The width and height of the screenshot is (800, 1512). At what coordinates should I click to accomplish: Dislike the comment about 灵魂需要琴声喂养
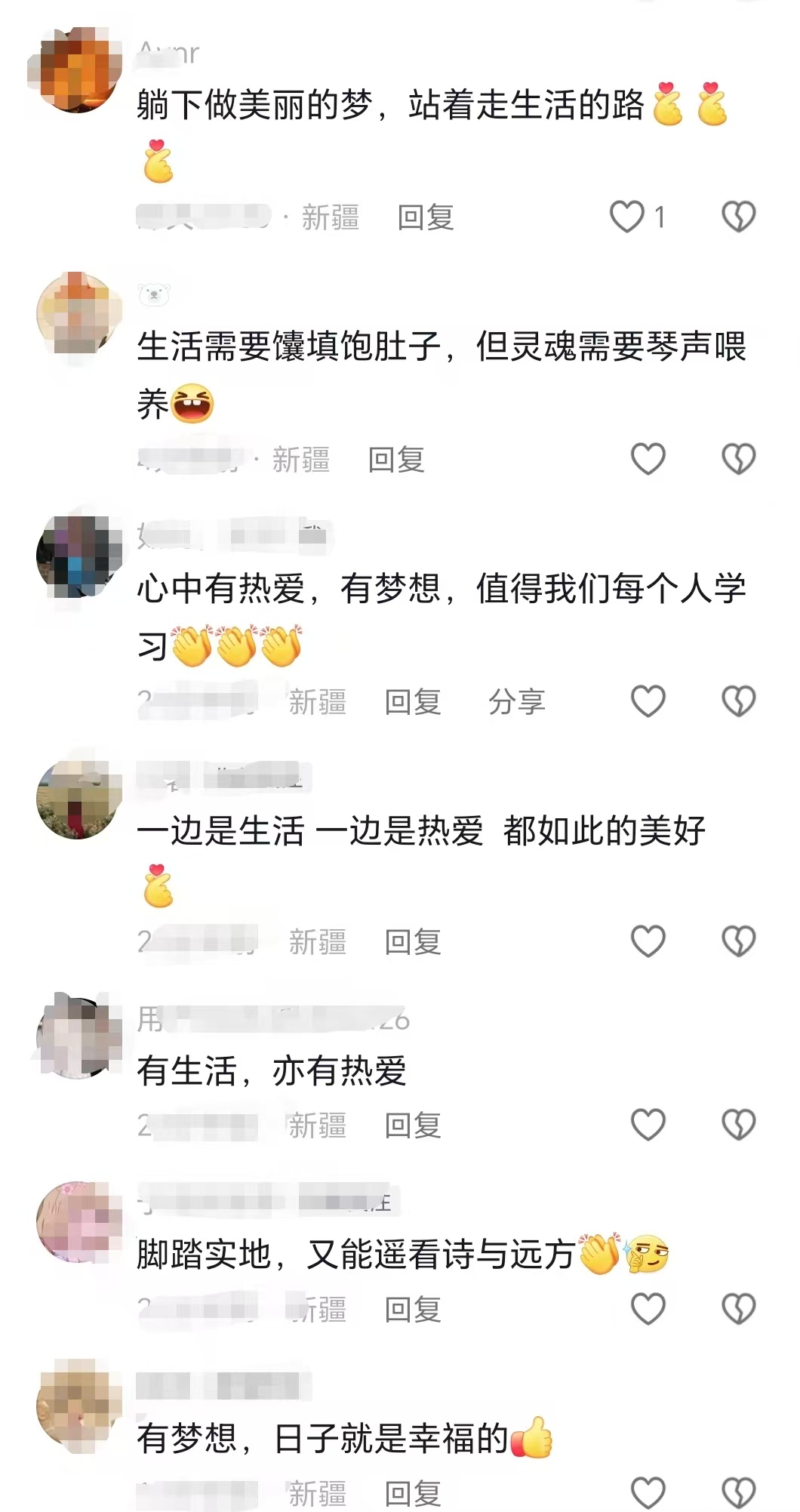tap(738, 459)
